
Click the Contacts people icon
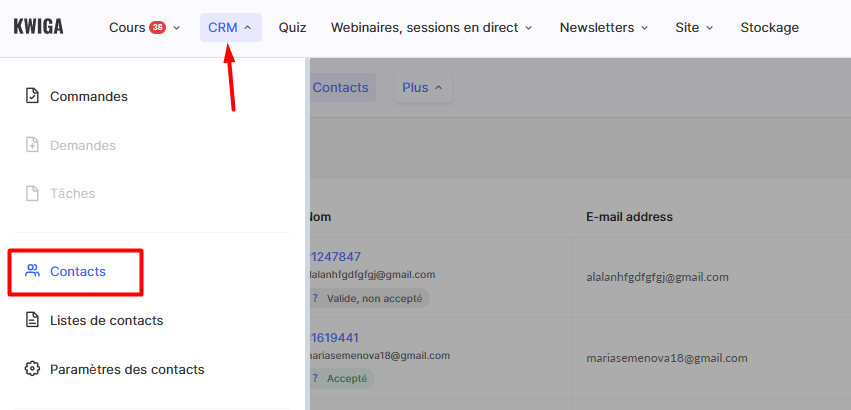click(32, 271)
